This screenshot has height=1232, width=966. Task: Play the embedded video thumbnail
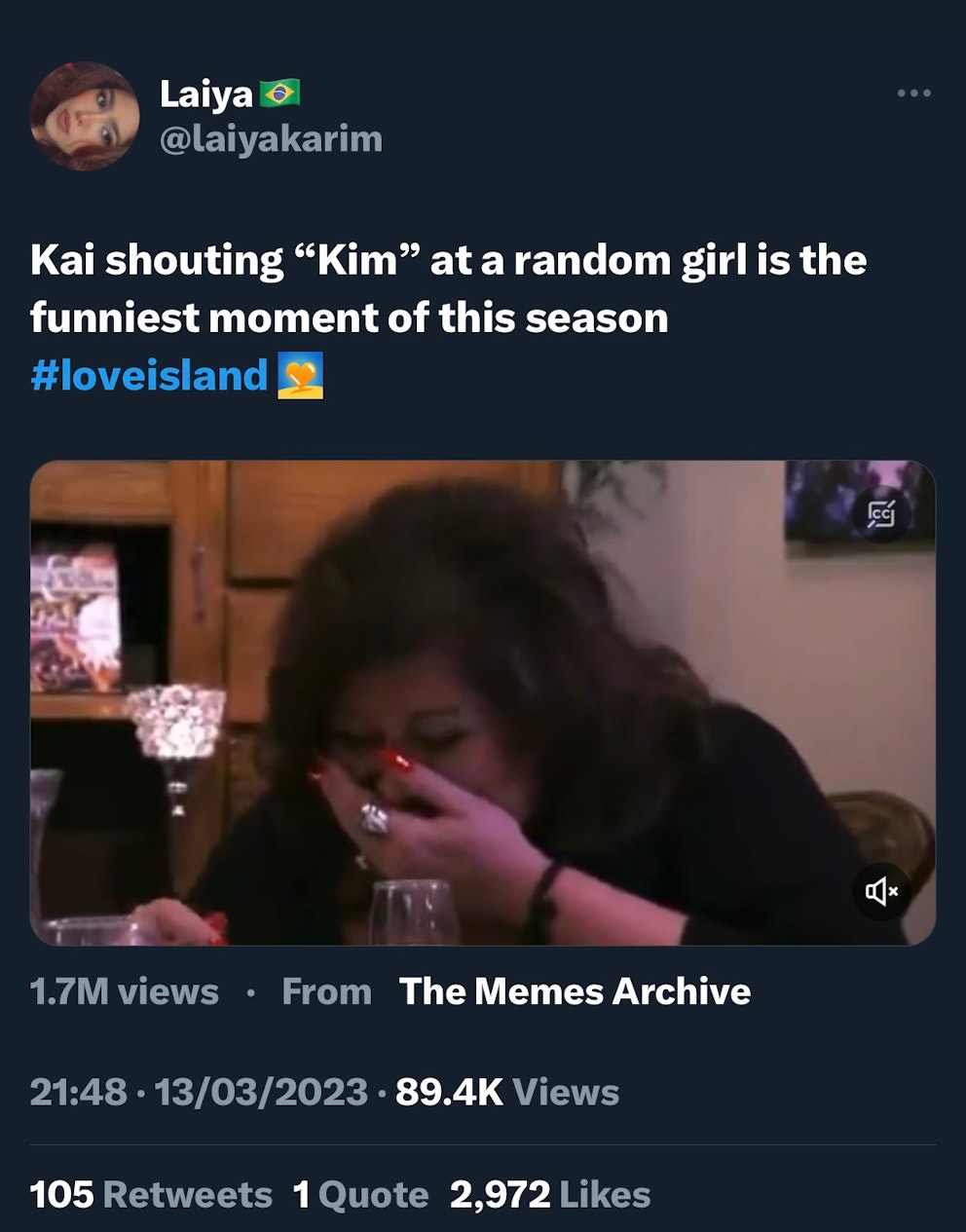(x=482, y=701)
